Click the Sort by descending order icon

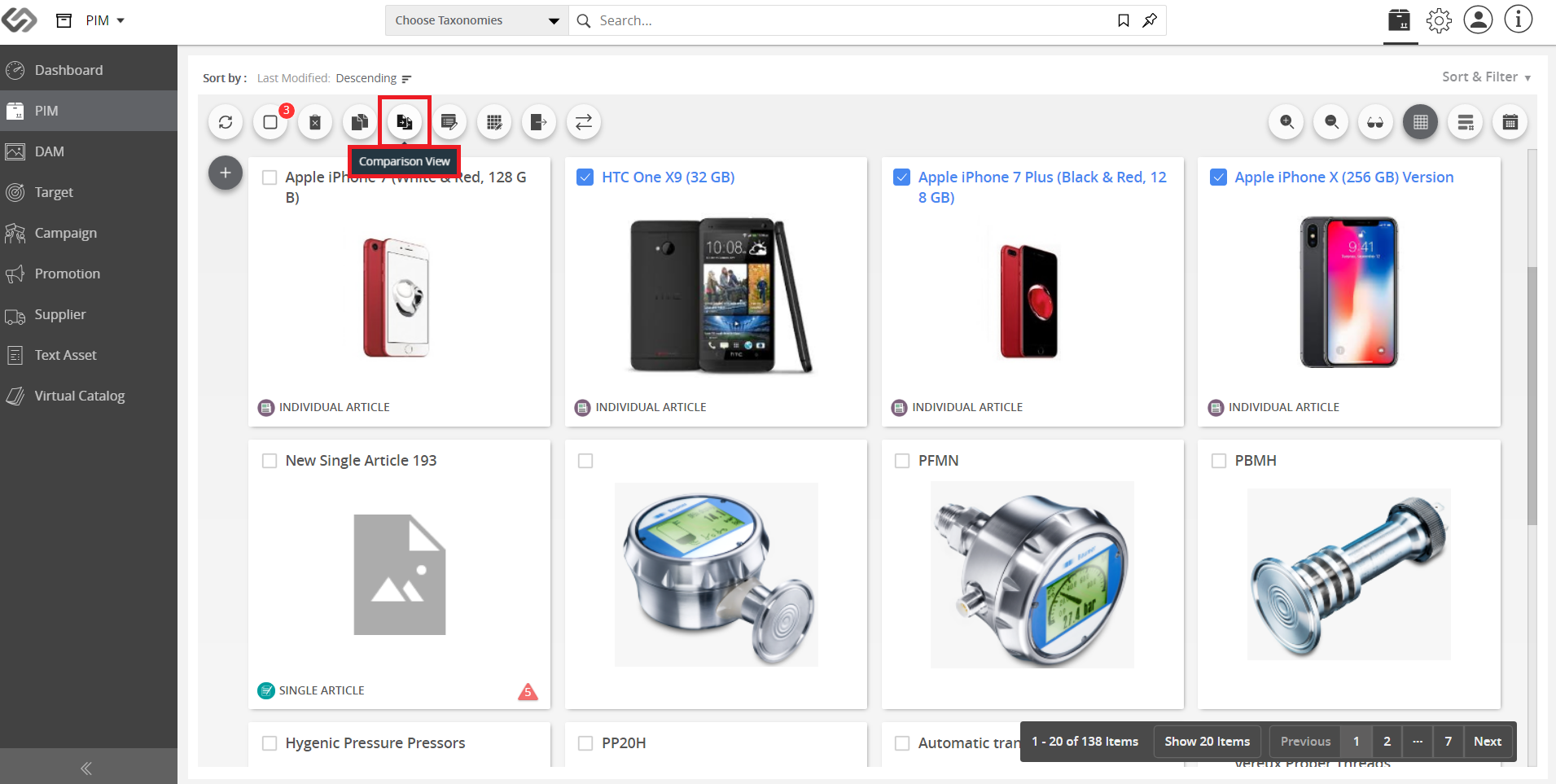point(406,79)
